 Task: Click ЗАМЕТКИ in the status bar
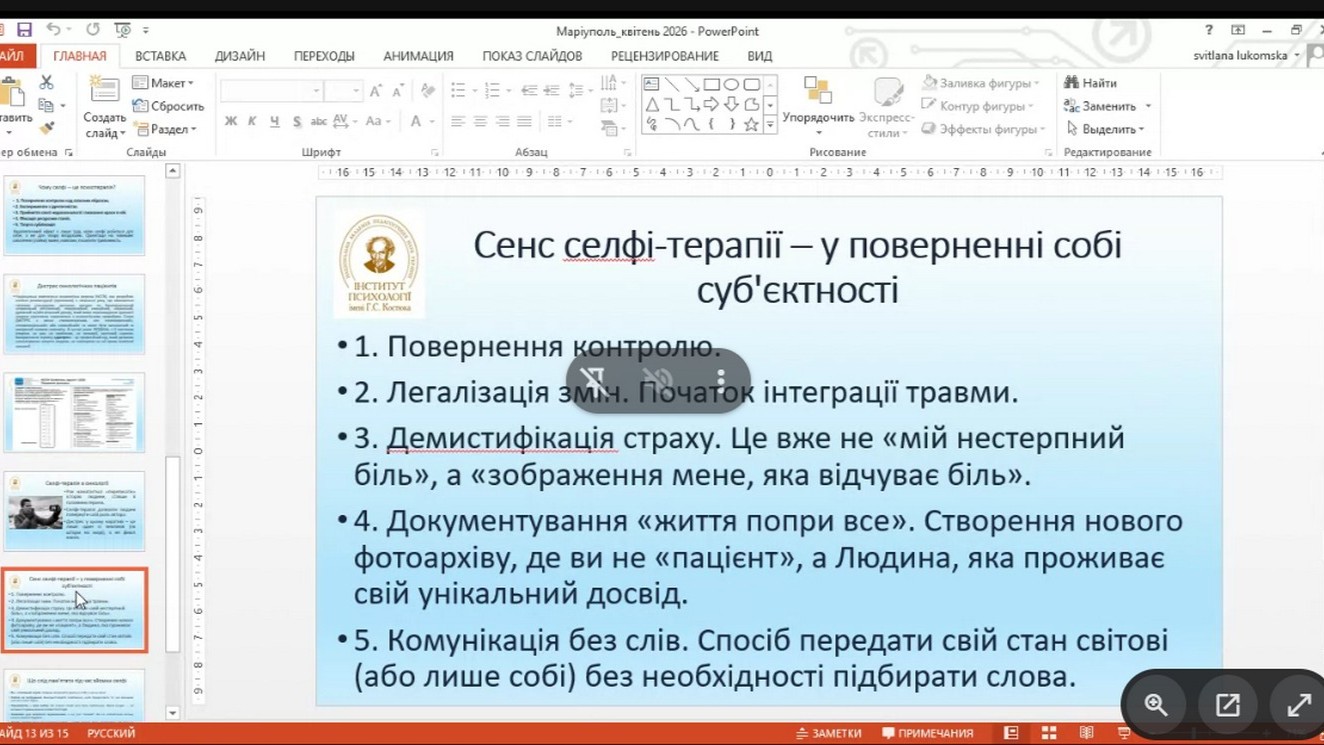click(x=829, y=733)
